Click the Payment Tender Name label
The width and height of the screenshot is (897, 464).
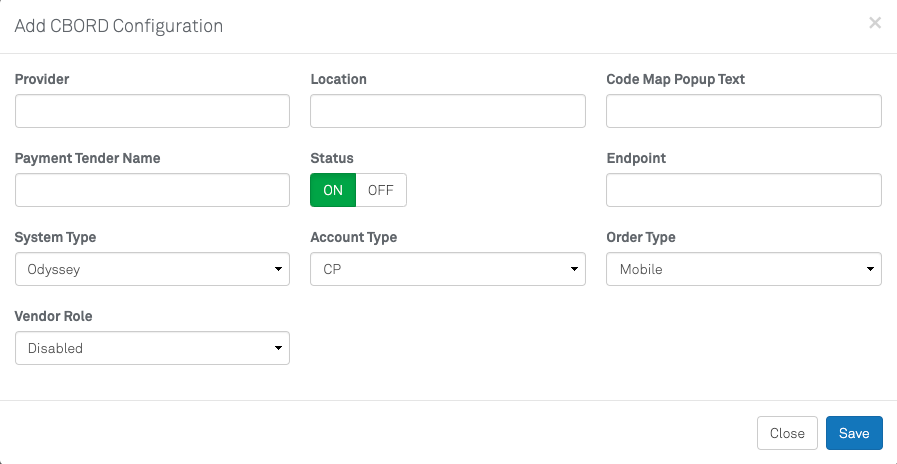[x=87, y=158]
